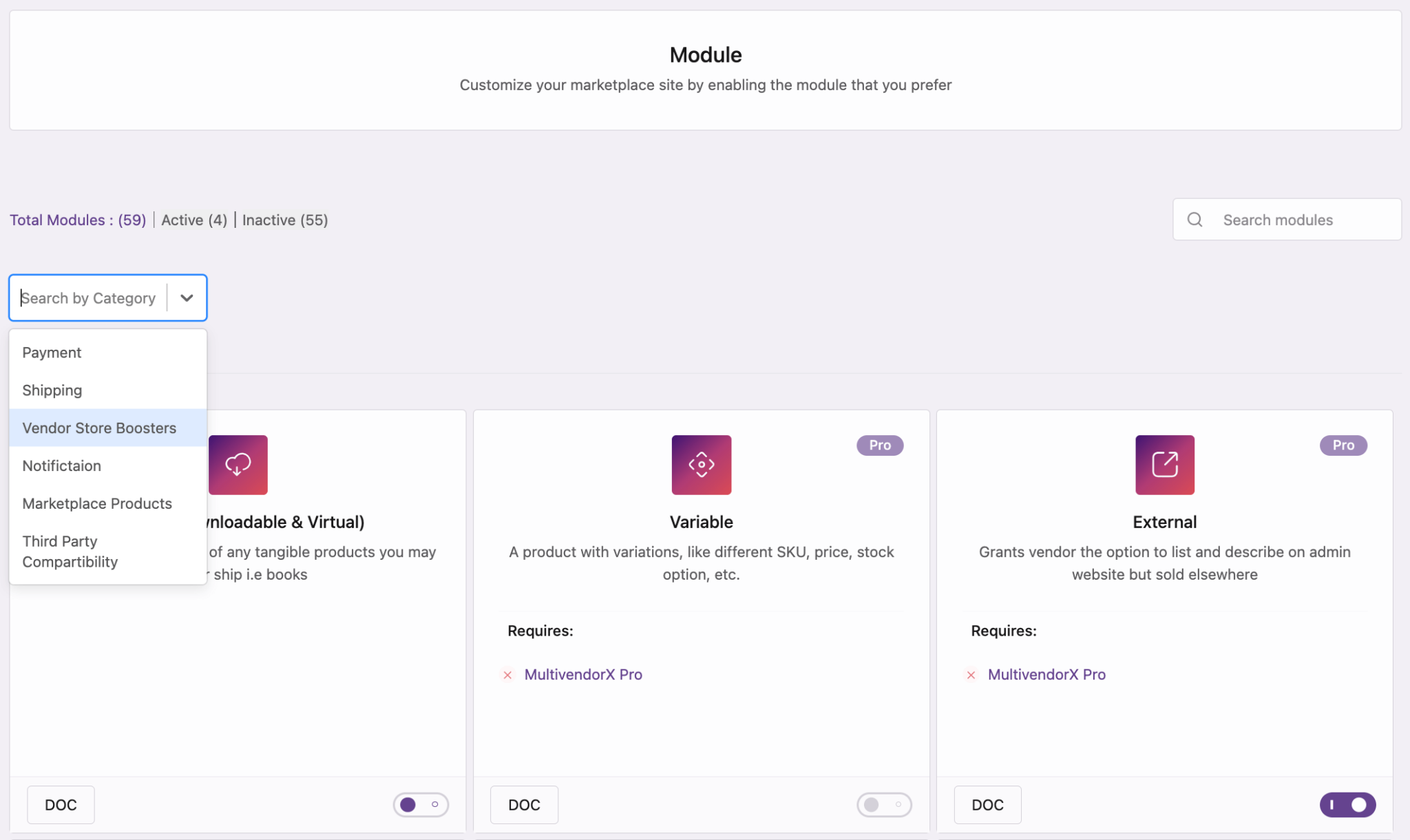
Task: Click the red X beside External's MultivendorX Pro
Action: (971, 675)
